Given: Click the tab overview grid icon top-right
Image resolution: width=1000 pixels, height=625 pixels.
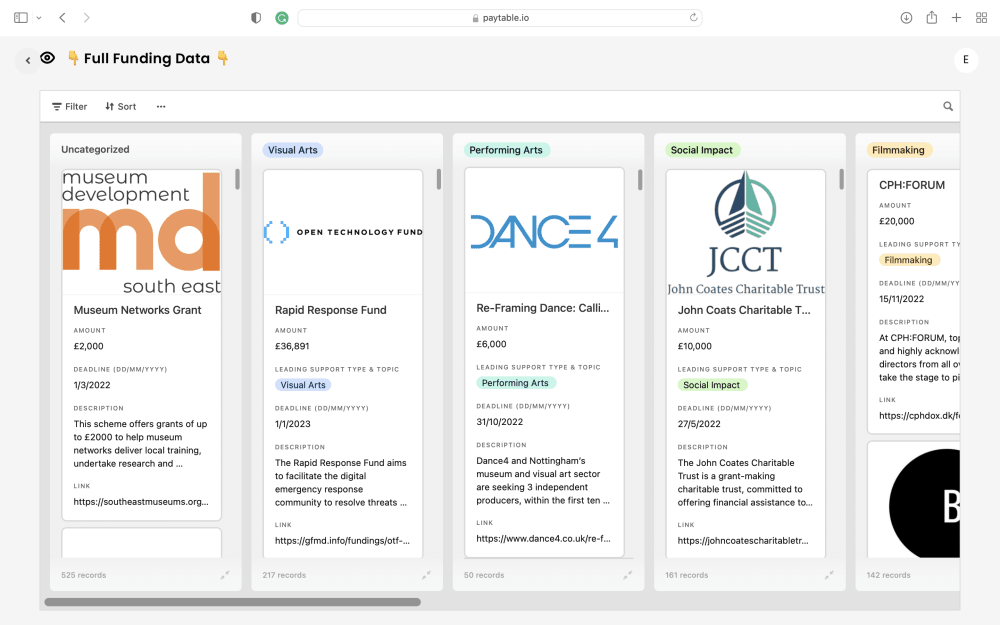Looking at the screenshot, I should (980, 17).
